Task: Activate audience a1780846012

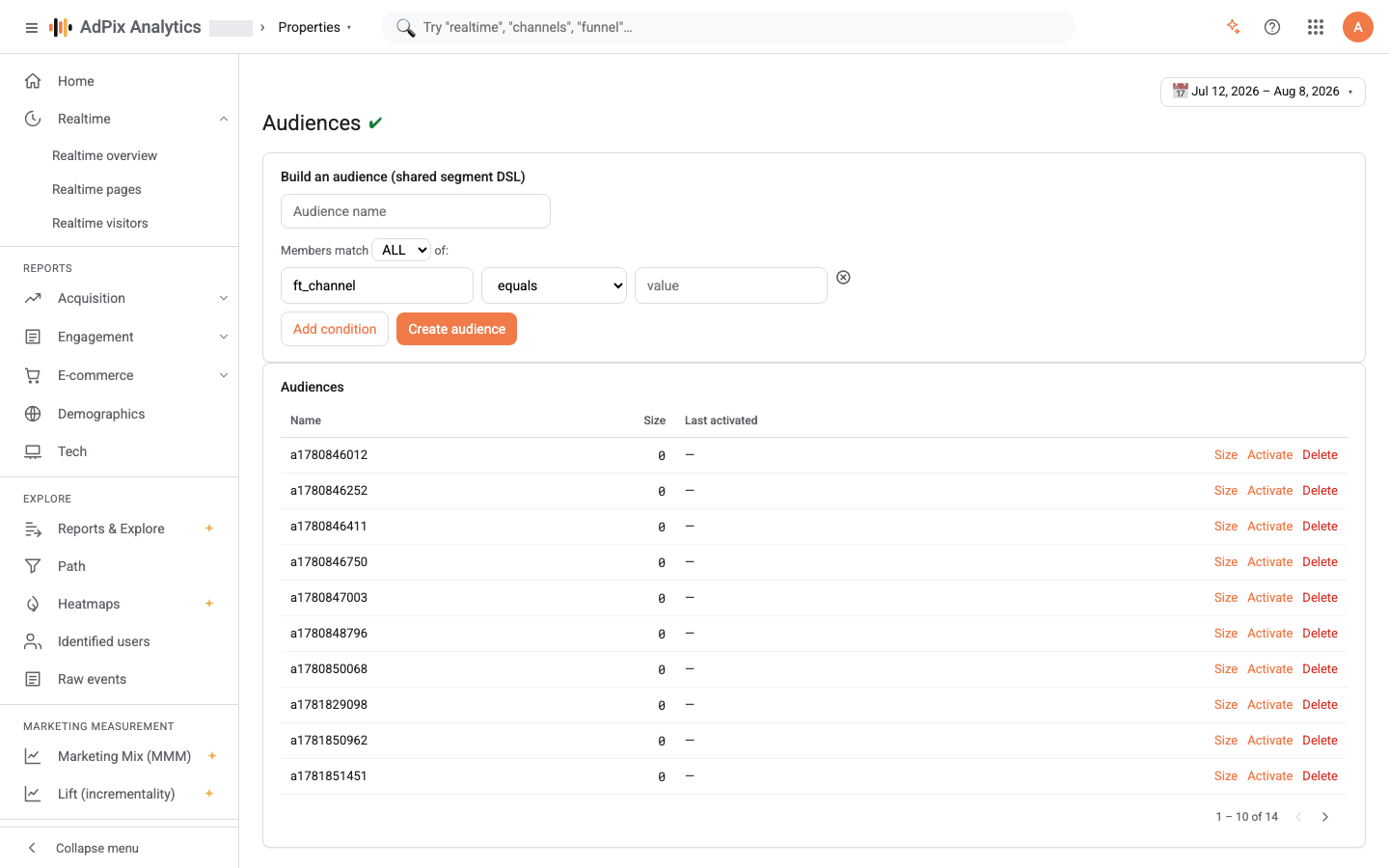Action: pos(1269,455)
